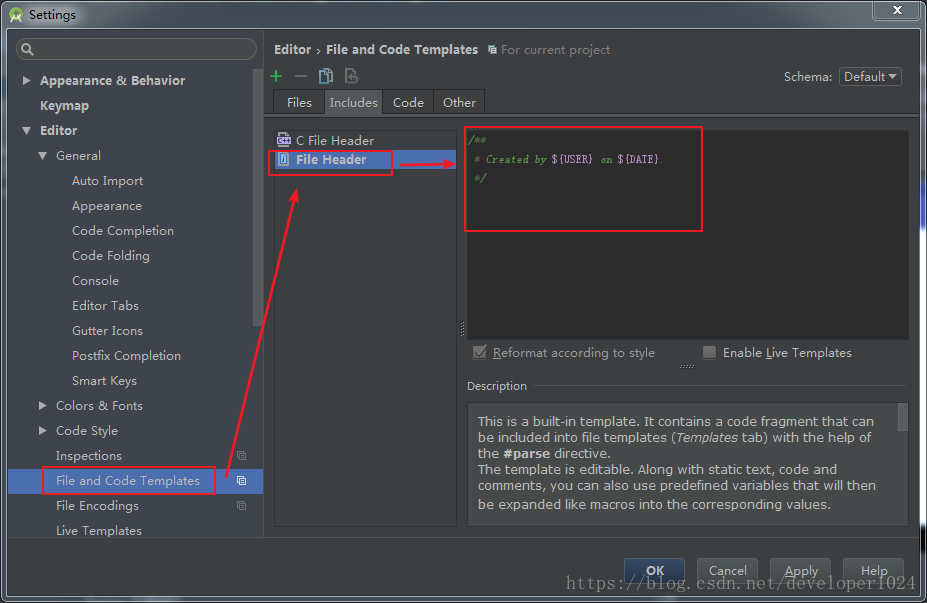This screenshot has height=603, width=927.
Task: Open File Encodings settings
Action: tap(98, 505)
